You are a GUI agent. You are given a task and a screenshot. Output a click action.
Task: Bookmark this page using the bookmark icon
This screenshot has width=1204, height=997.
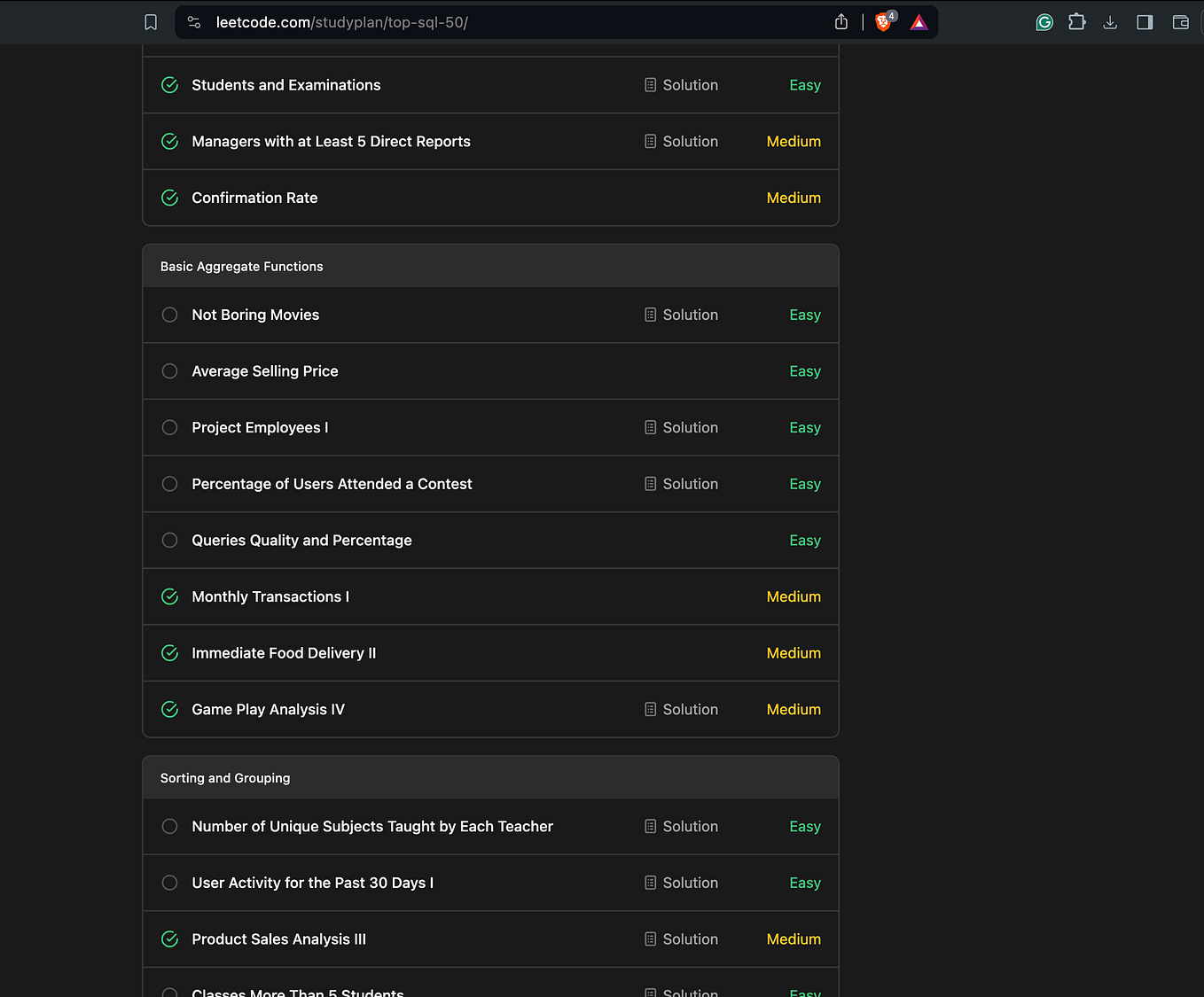coord(150,21)
